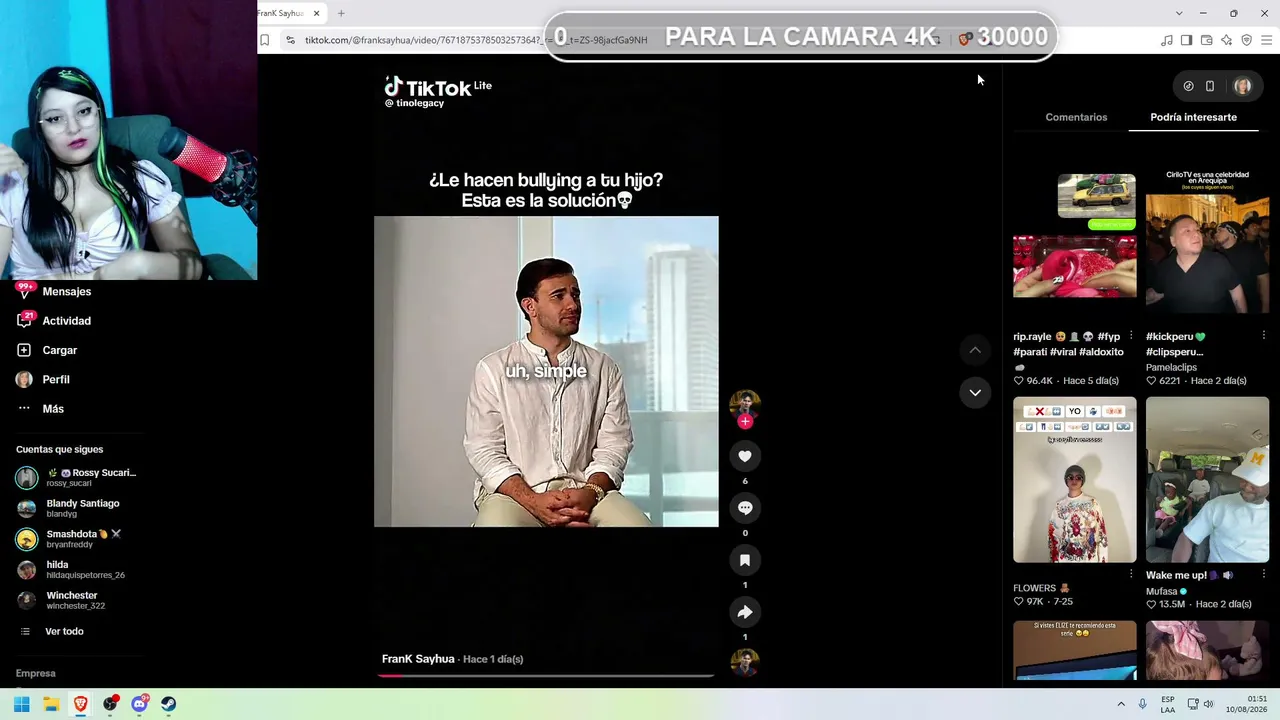Screen dimensions: 1280x720
Task: Share the video using the arrow icon
Action: point(745,612)
